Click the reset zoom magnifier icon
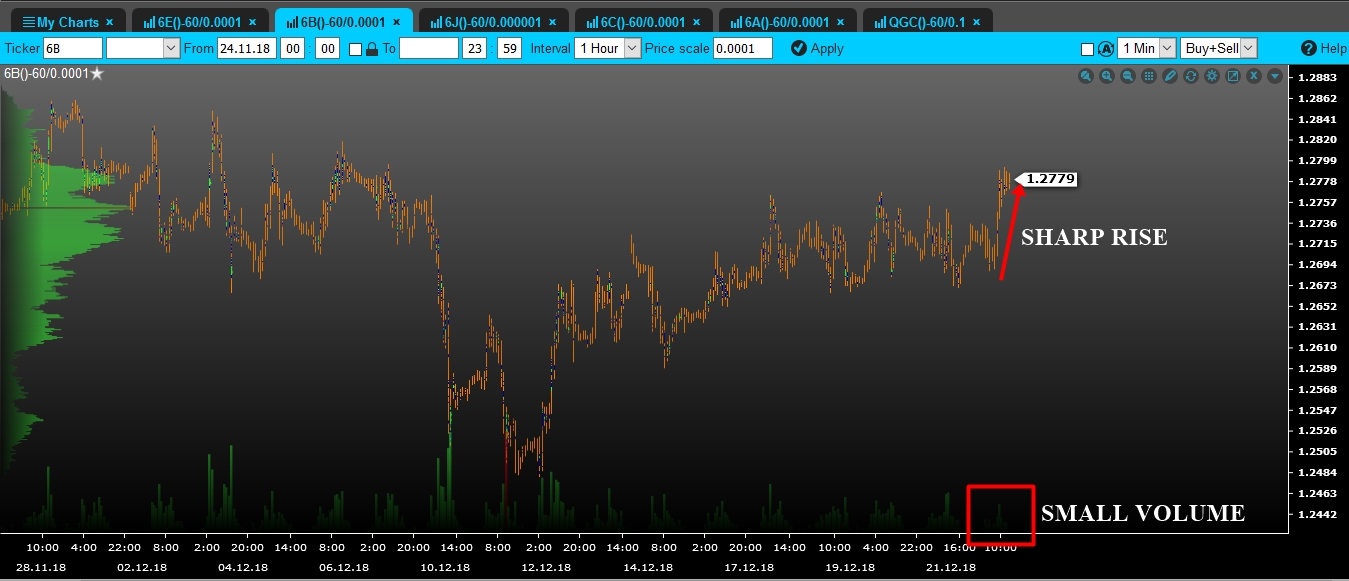The image size is (1349, 581). [x=1086, y=76]
